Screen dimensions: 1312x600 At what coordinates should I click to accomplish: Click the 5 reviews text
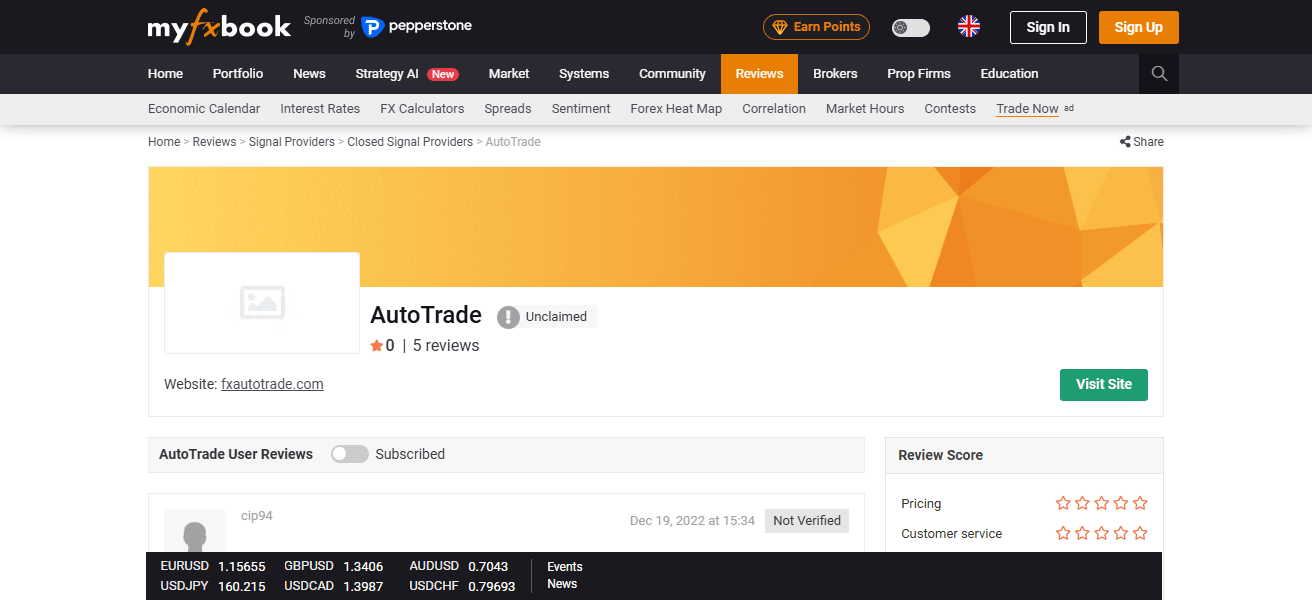click(x=446, y=346)
